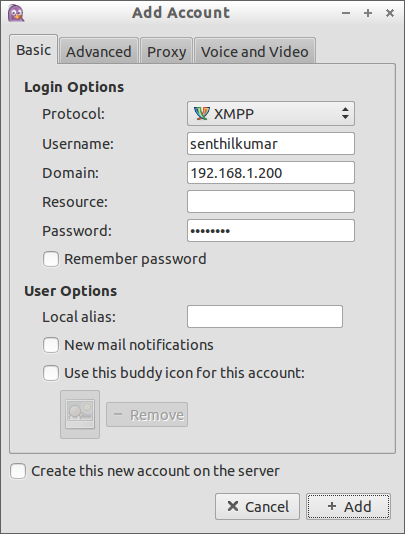Open the Protocol dropdown arrows
Viewport: 405px width, 534px height.
click(345, 113)
